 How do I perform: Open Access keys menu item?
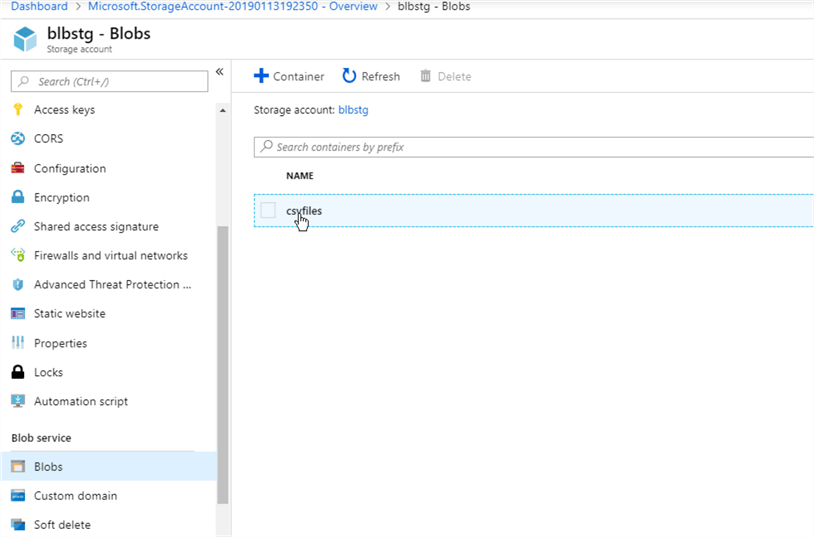64,110
